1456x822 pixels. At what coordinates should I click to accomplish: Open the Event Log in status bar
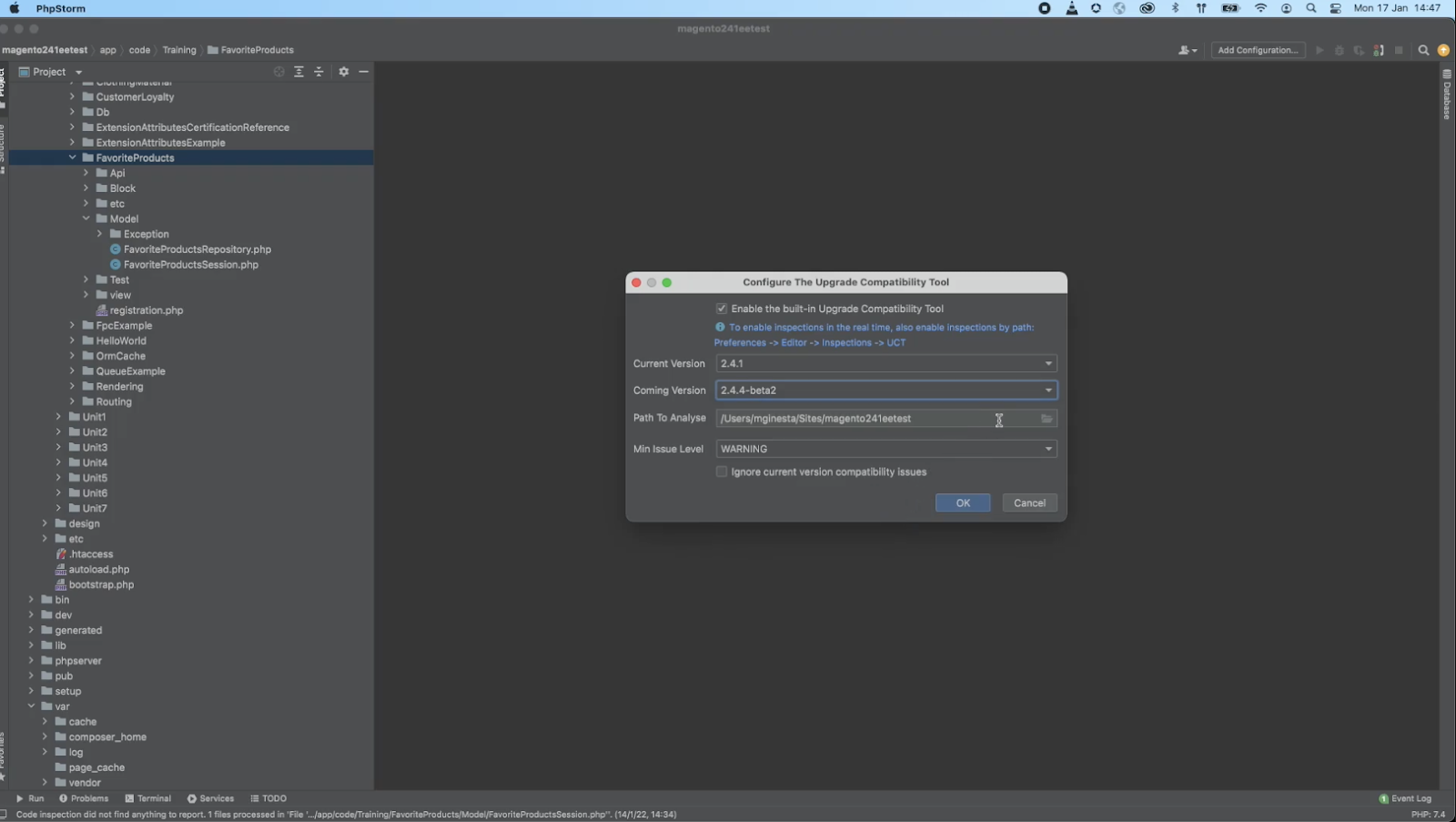tap(1406, 798)
